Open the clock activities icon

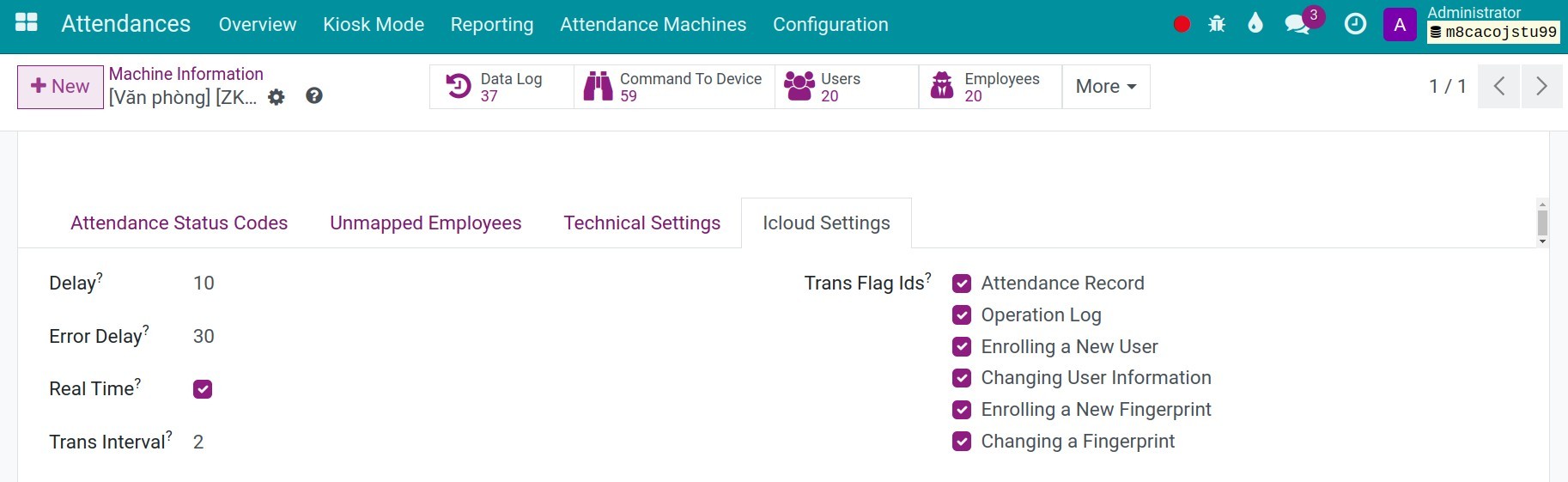1355,24
